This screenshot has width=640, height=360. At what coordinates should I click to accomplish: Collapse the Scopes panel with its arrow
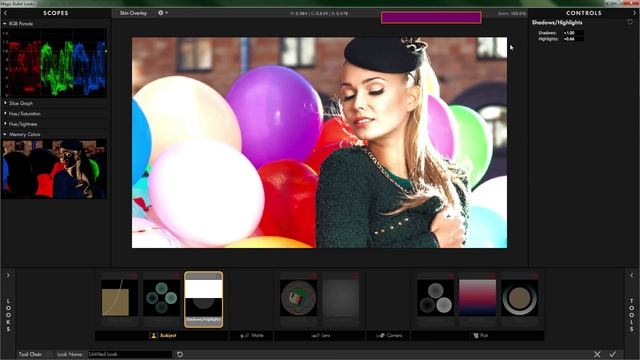point(5,13)
